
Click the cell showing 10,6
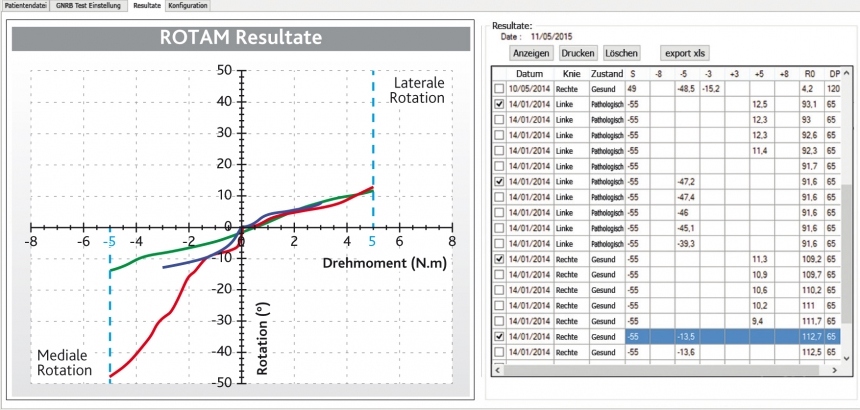[x=762, y=290]
